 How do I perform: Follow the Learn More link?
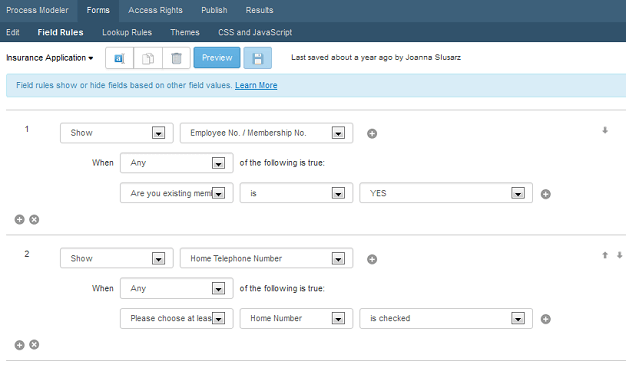256,85
